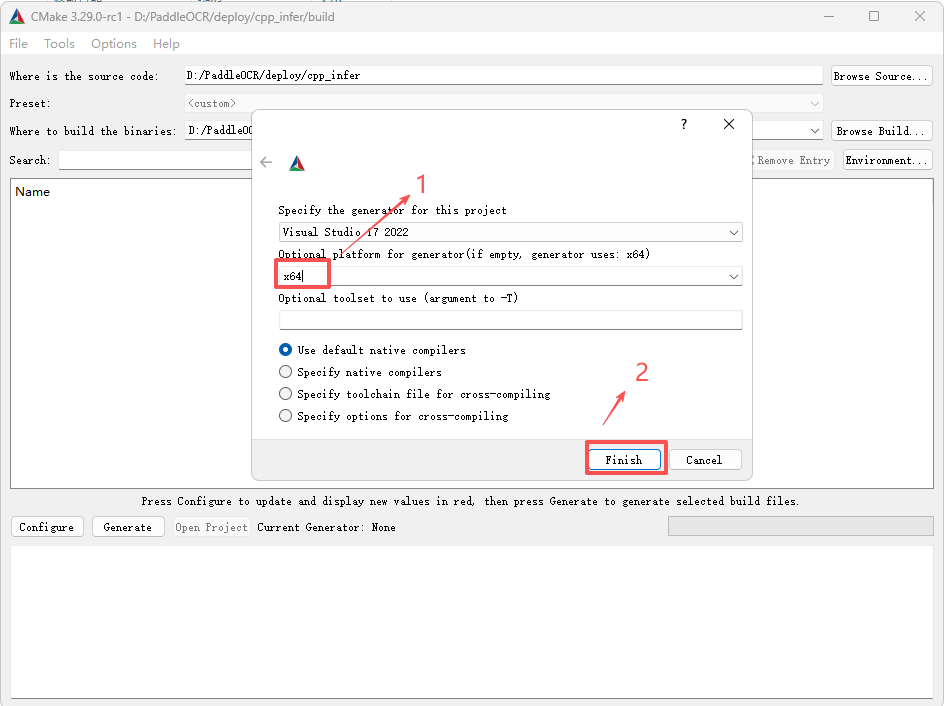Image resolution: width=944 pixels, height=706 pixels.
Task: Open the File menu
Action: [18, 44]
